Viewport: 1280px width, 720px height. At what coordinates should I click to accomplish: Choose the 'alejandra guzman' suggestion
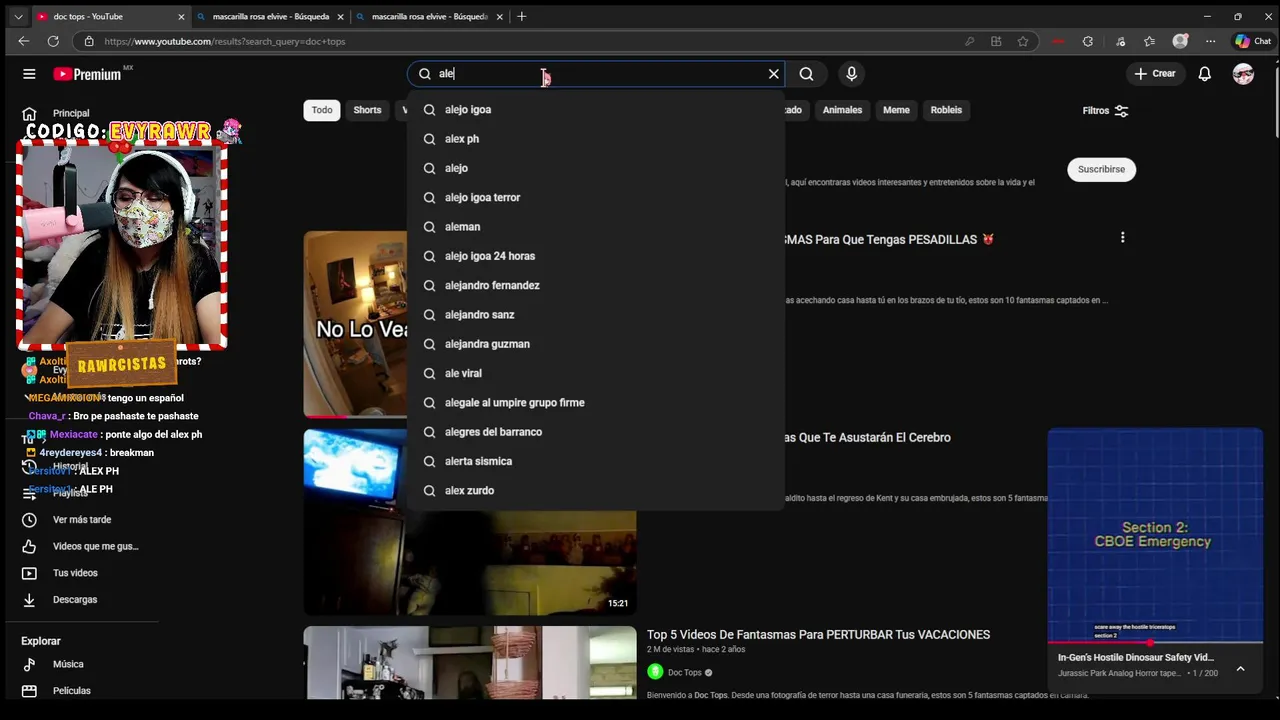(x=596, y=344)
